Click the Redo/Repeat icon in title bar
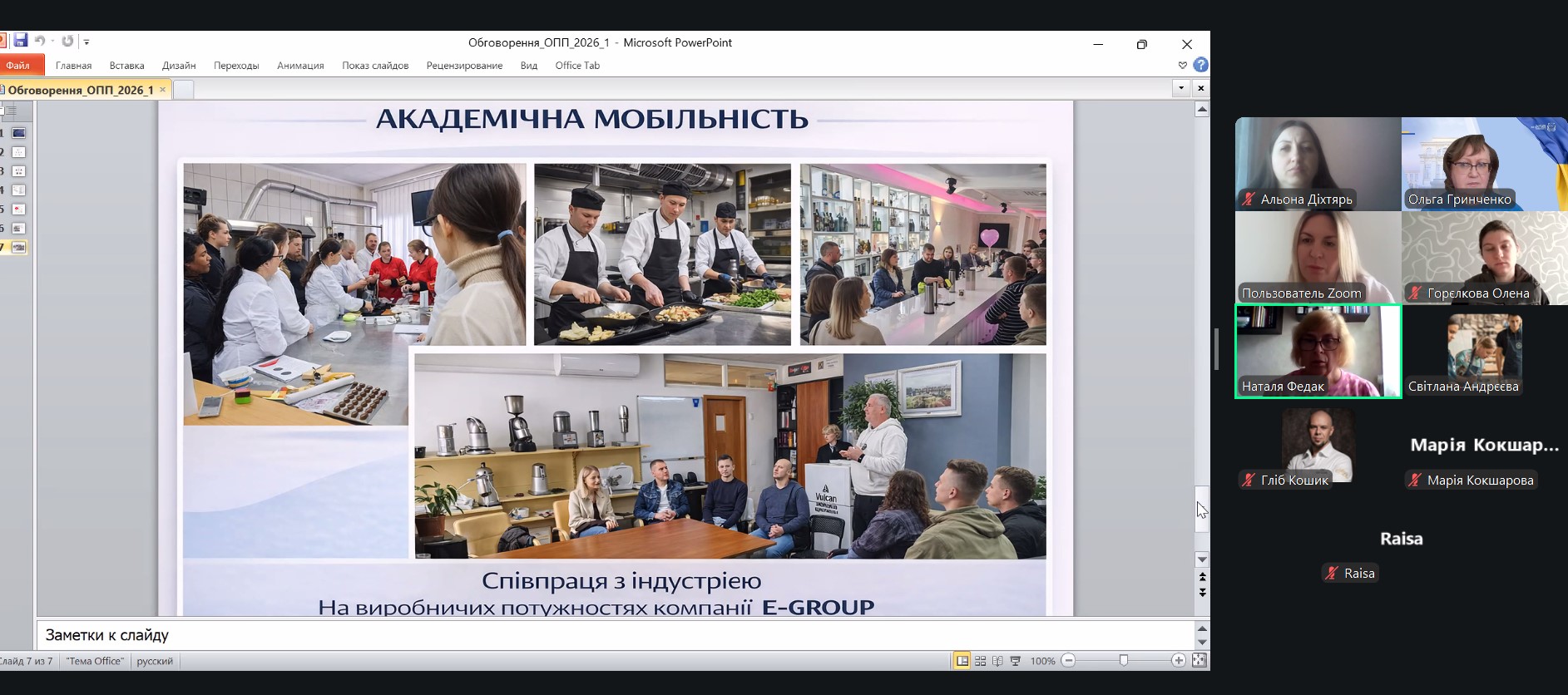 [x=67, y=41]
